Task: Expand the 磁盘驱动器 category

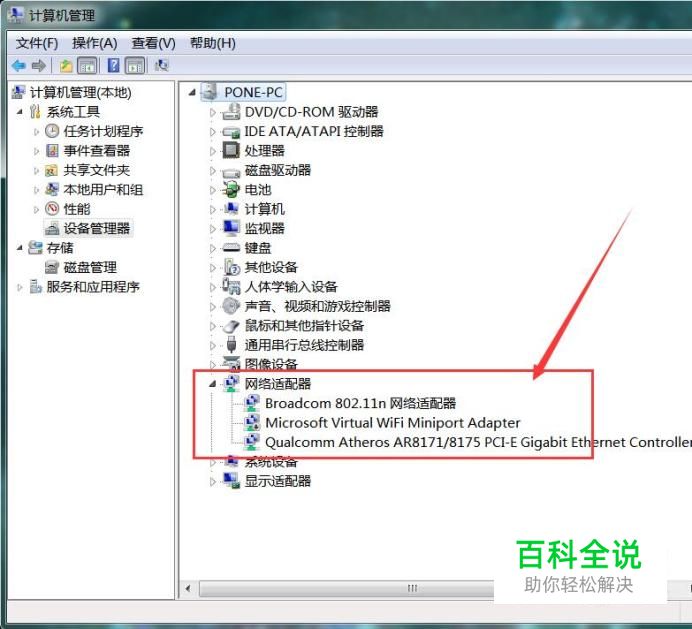Action: point(213,170)
